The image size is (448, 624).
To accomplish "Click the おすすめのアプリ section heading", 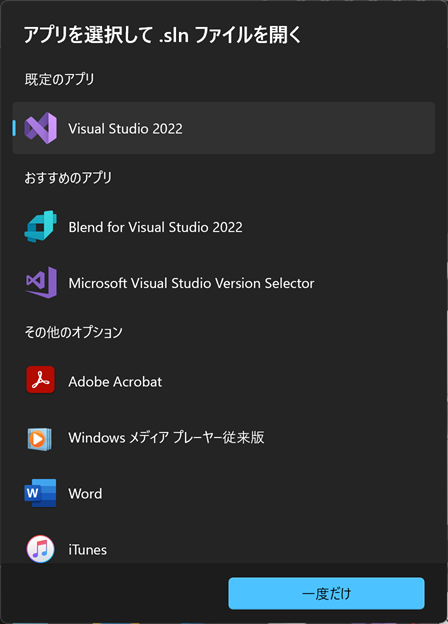I will tap(68, 177).
